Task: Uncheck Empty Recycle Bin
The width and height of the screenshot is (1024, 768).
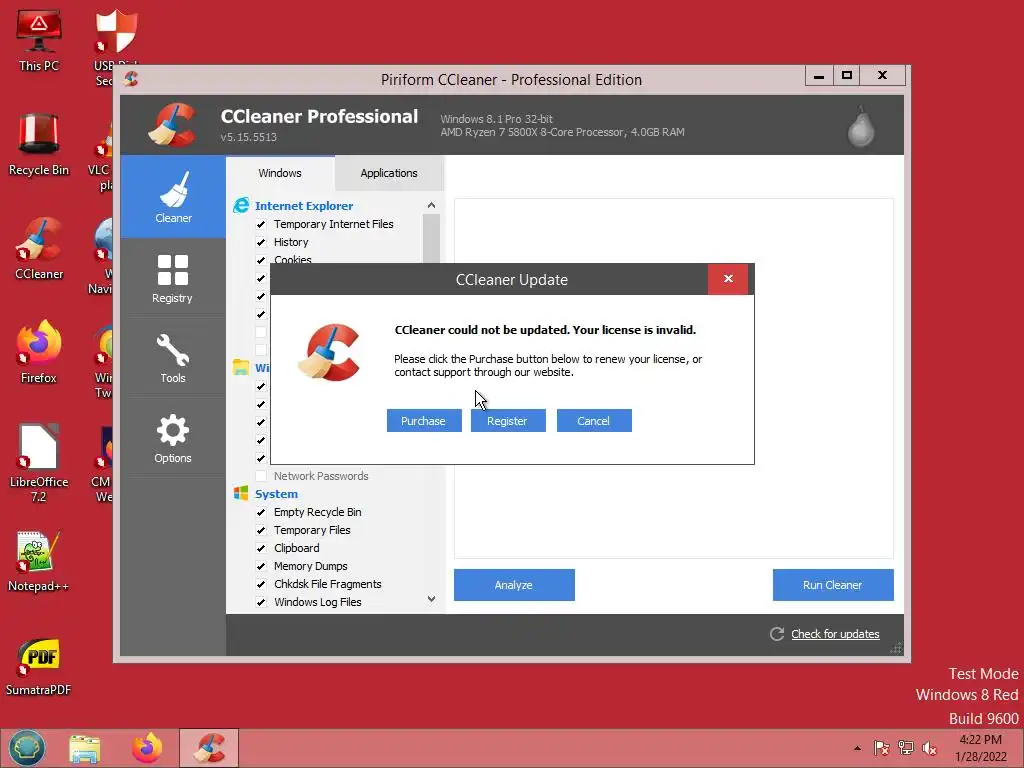Action: (x=261, y=512)
